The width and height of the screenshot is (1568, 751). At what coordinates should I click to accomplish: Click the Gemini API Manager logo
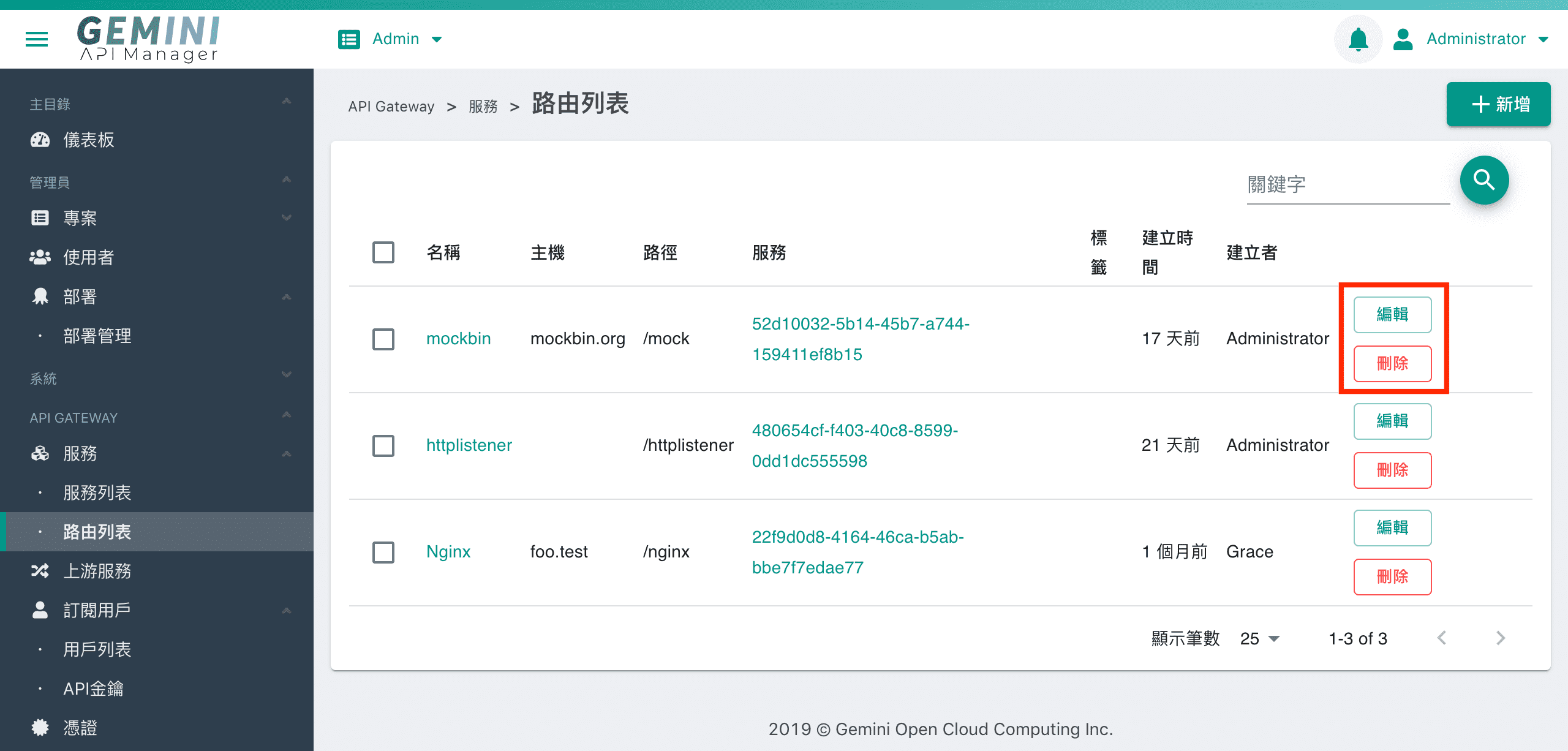click(148, 39)
